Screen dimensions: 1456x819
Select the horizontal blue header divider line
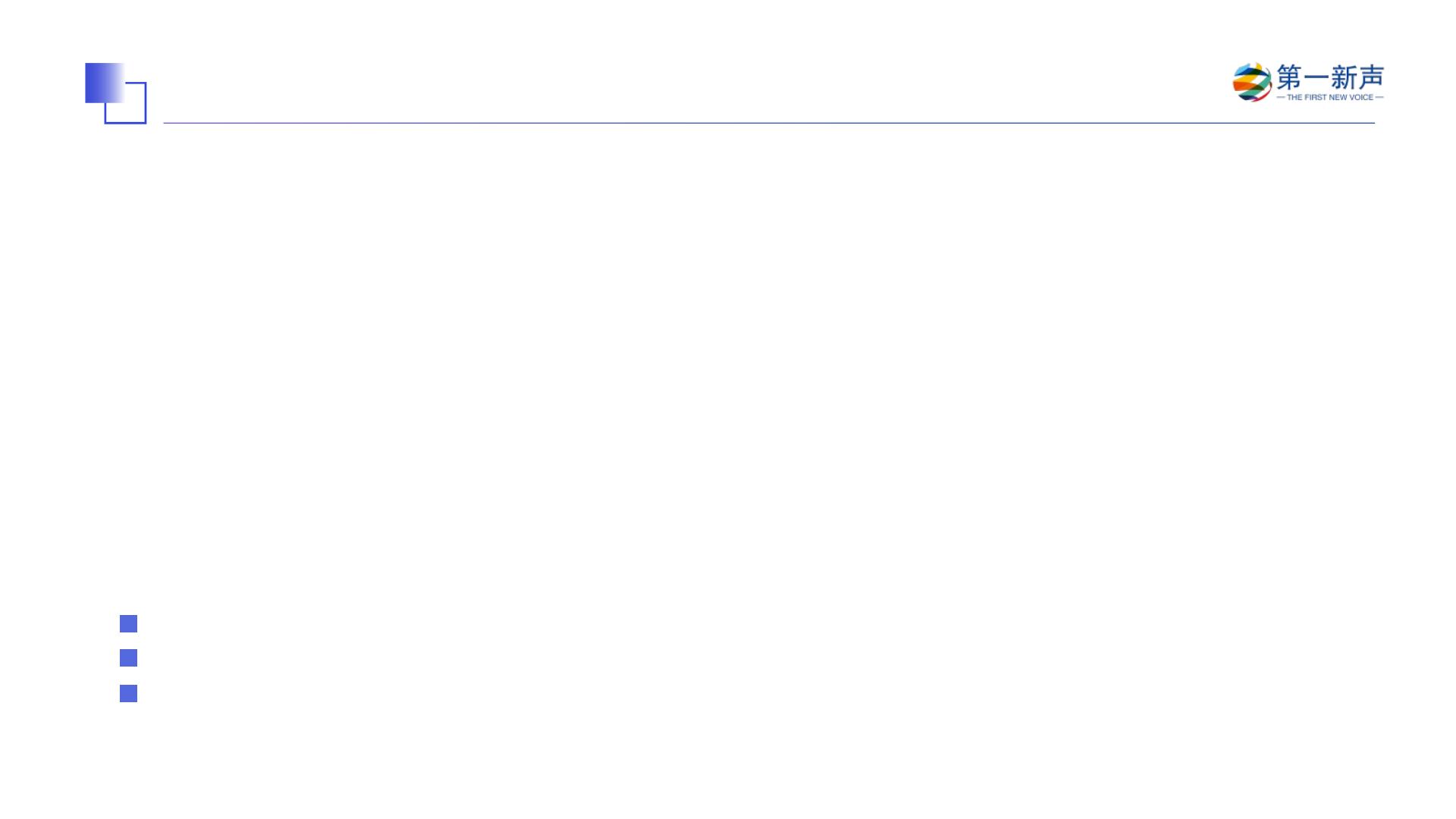pyautogui.click(x=769, y=123)
